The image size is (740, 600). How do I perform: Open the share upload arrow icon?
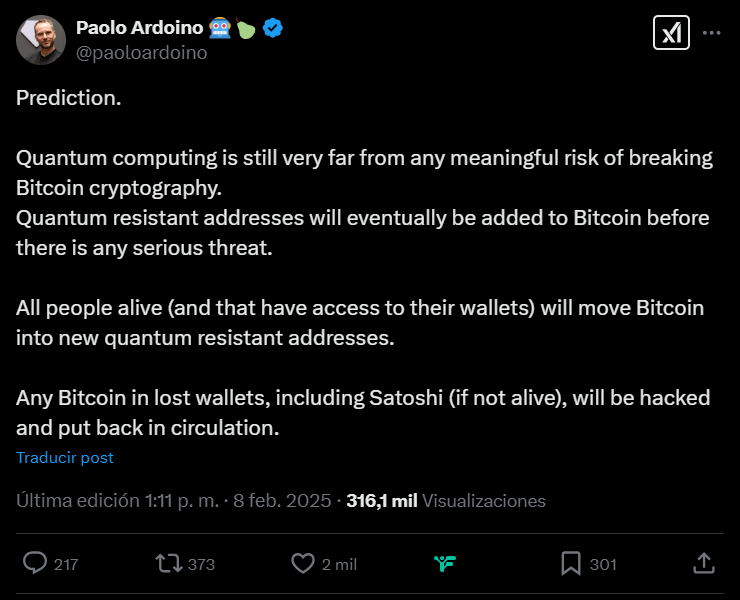[703, 563]
